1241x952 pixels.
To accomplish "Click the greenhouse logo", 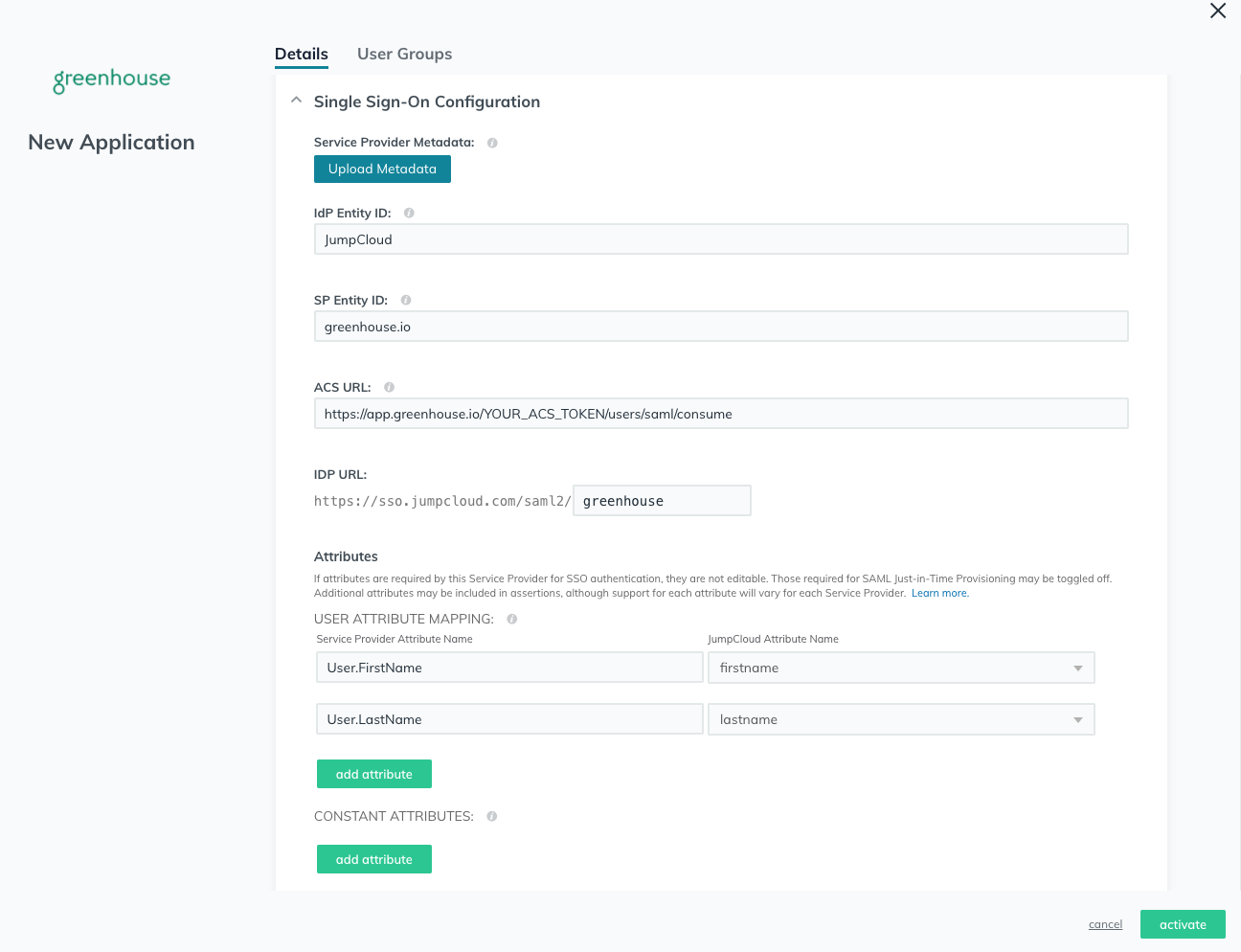I will [112, 79].
